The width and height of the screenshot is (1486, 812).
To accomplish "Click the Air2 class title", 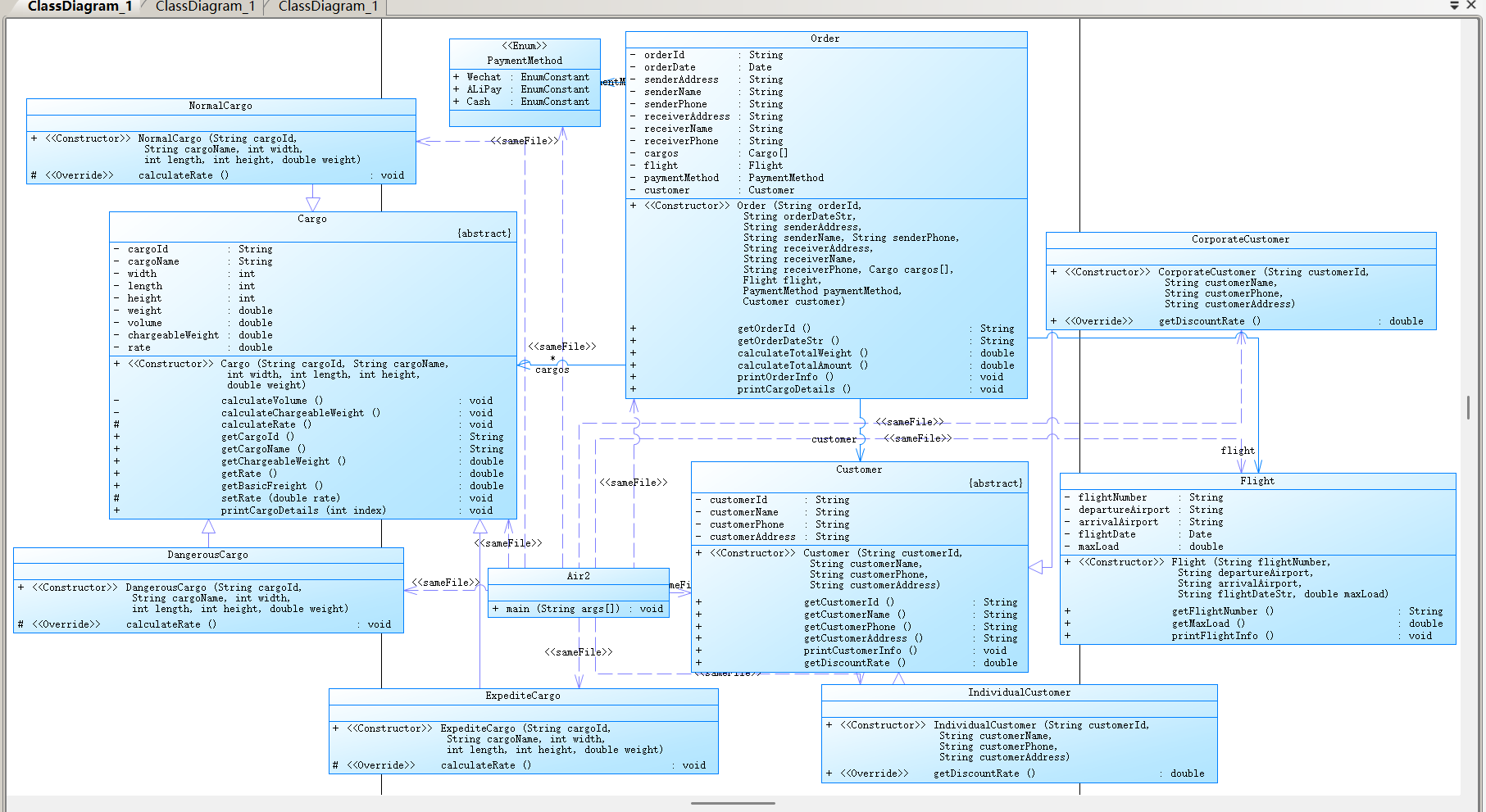I will (x=579, y=576).
